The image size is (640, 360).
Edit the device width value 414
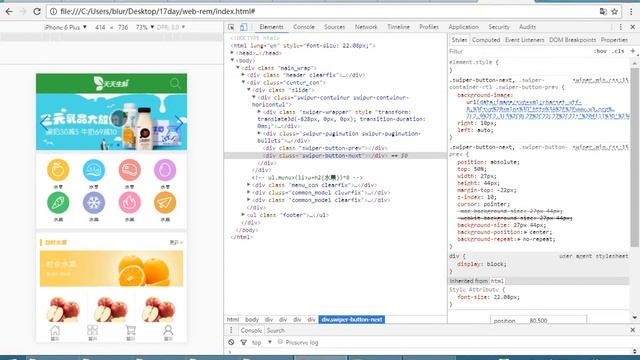(100, 27)
